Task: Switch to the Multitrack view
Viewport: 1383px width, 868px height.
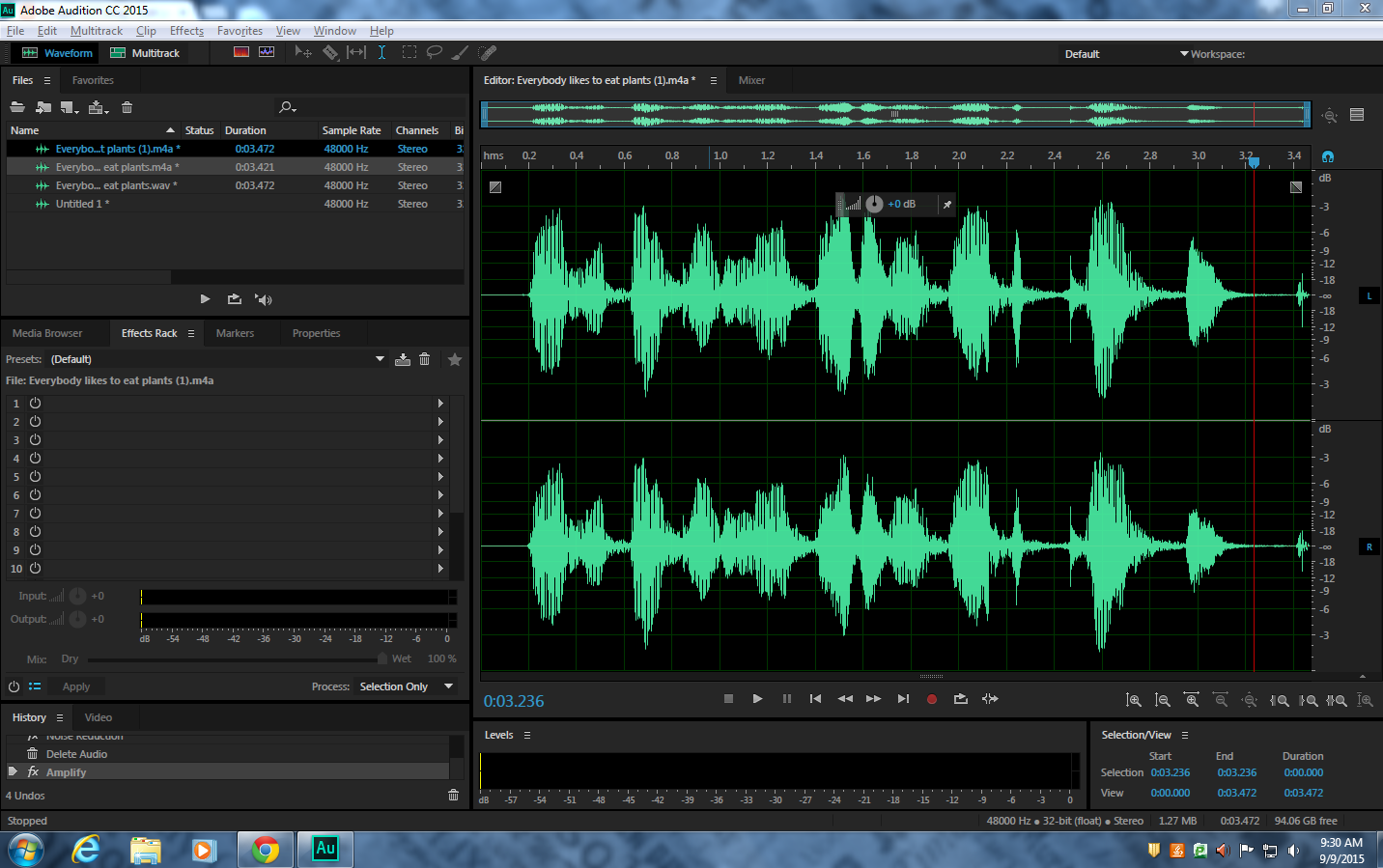Action: 146,52
